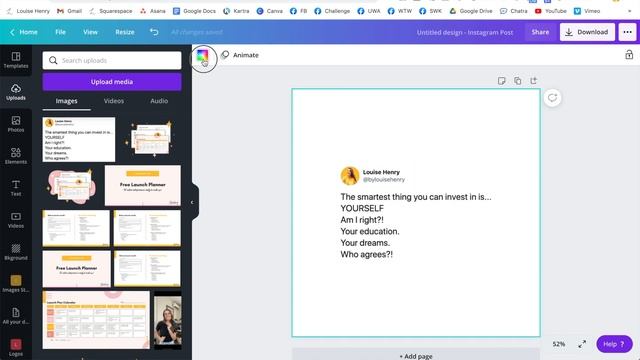Image resolution: width=640 pixels, height=360 pixels.
Task: Open the Templates sidebar panel
Action: coord(16,60)
